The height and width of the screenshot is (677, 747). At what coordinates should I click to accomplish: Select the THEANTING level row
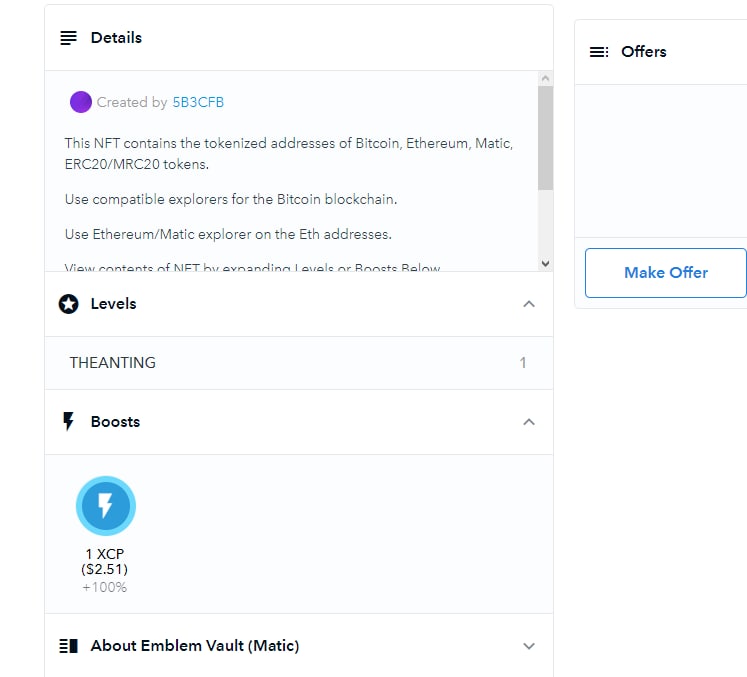(x=299, y=363)
